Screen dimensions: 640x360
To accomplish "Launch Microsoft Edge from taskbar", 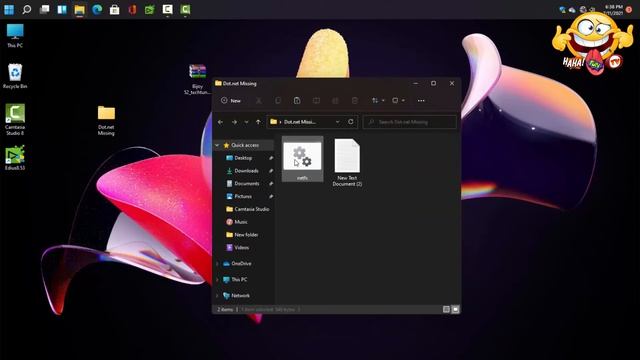I will pyautogui.click(x=97, y=9).
